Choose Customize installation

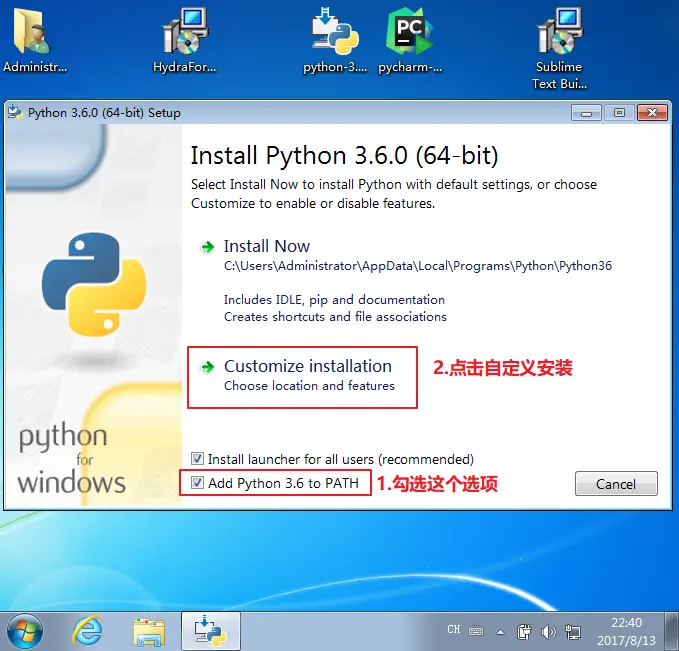[x=308, y=366]
